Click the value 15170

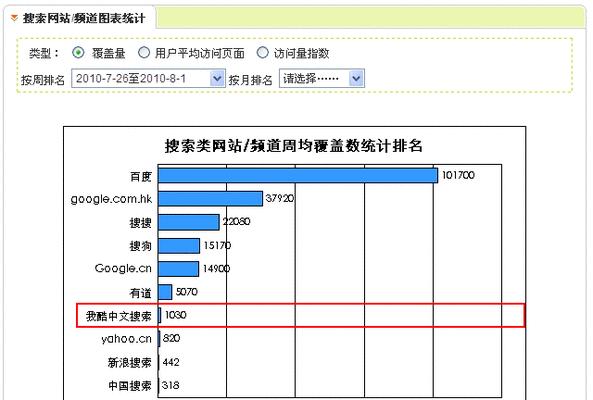click(217, 245)
